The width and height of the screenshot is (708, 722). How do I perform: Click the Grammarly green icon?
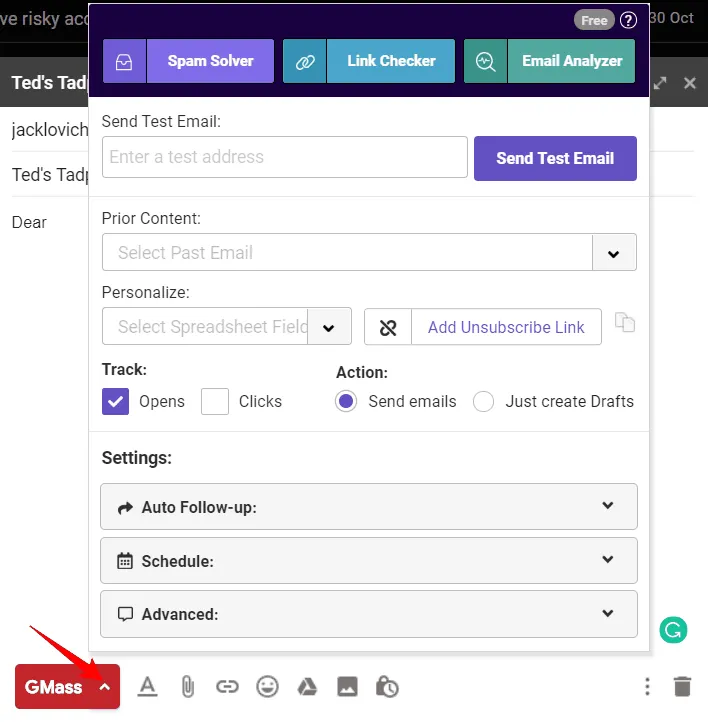673,630
